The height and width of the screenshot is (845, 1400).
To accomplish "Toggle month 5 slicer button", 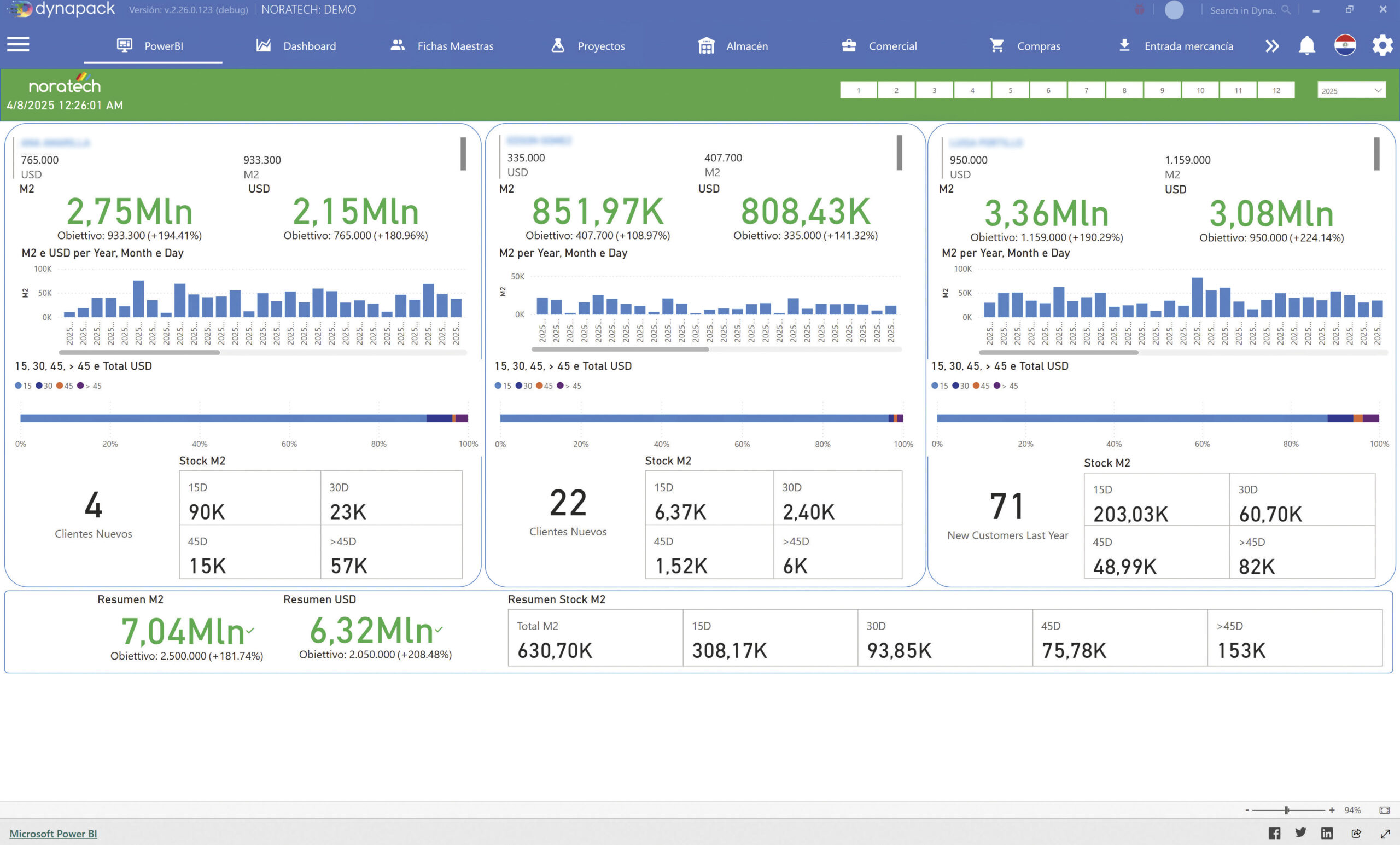I will (x=1010, y=90).
